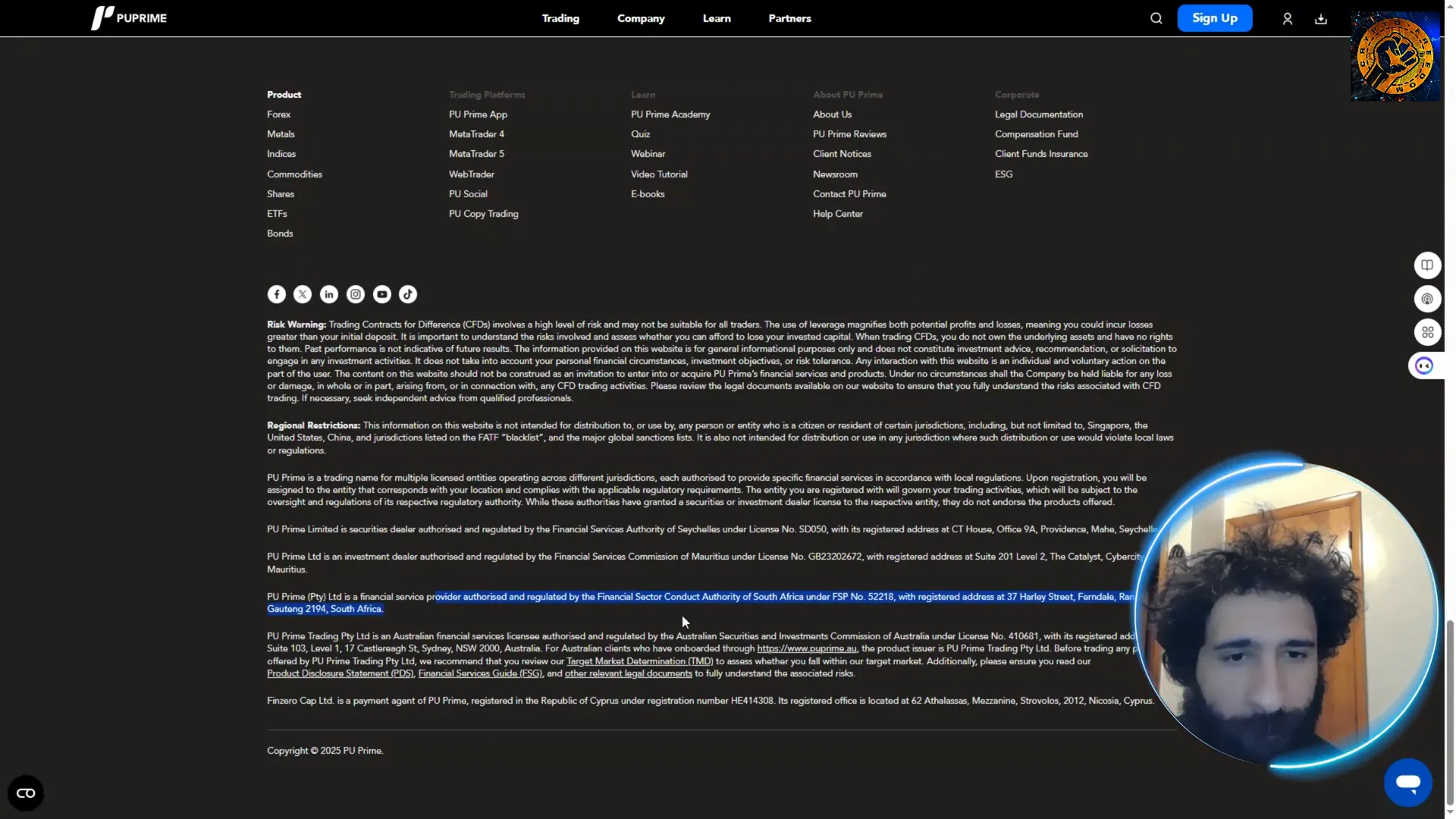Open the Product Disclosure Statement (PDS) link
The image size is (1456, 819).
coord(340,673)
